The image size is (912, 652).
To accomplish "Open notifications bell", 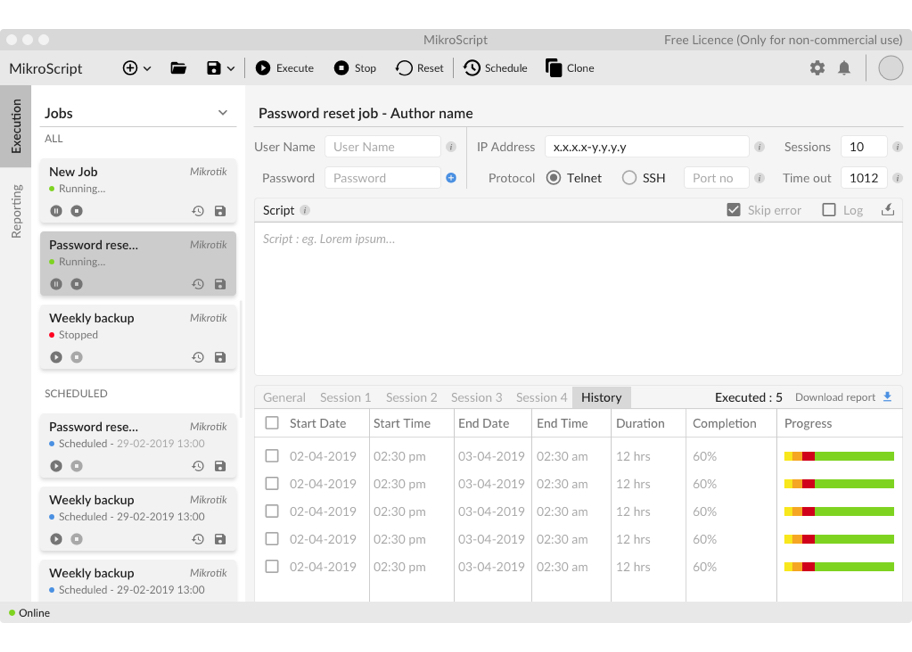I will 844,68.
